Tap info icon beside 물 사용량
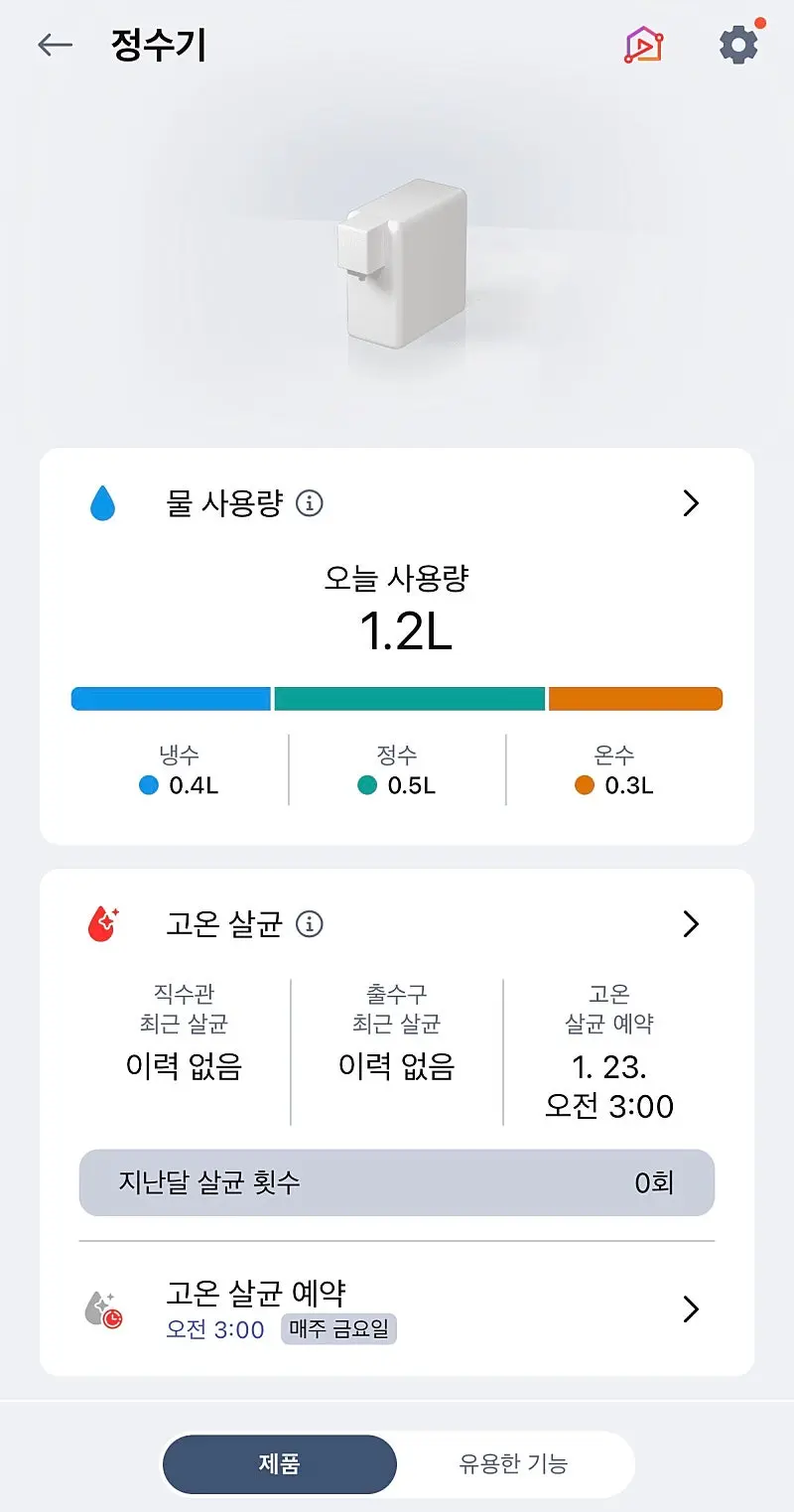 [x=310, y=504]
